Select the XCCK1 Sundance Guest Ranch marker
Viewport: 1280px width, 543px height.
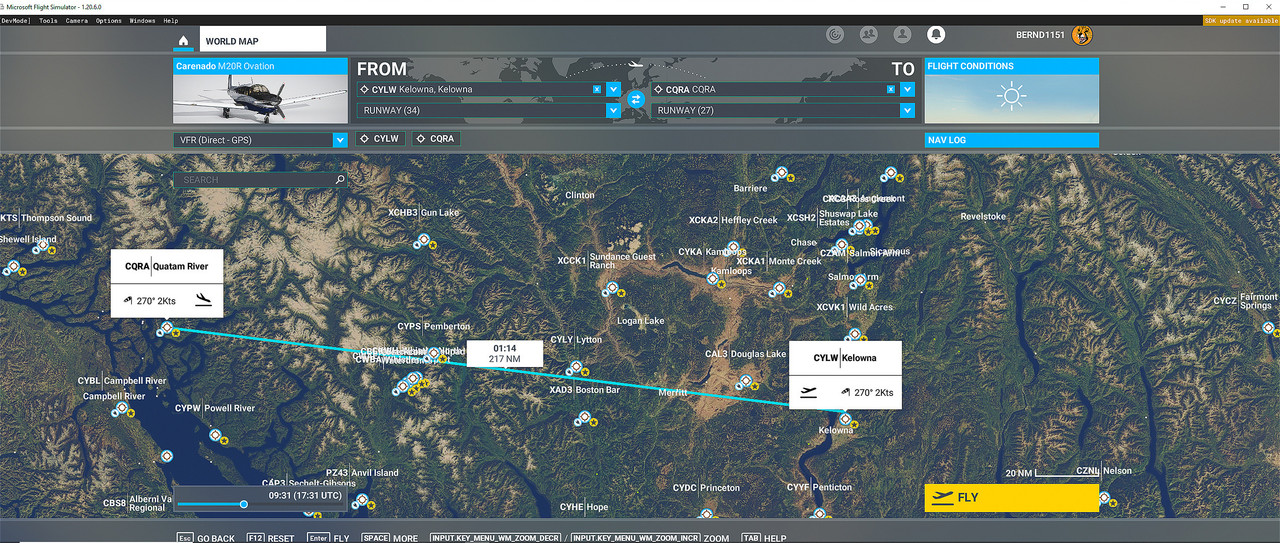[x=610, y=289]
